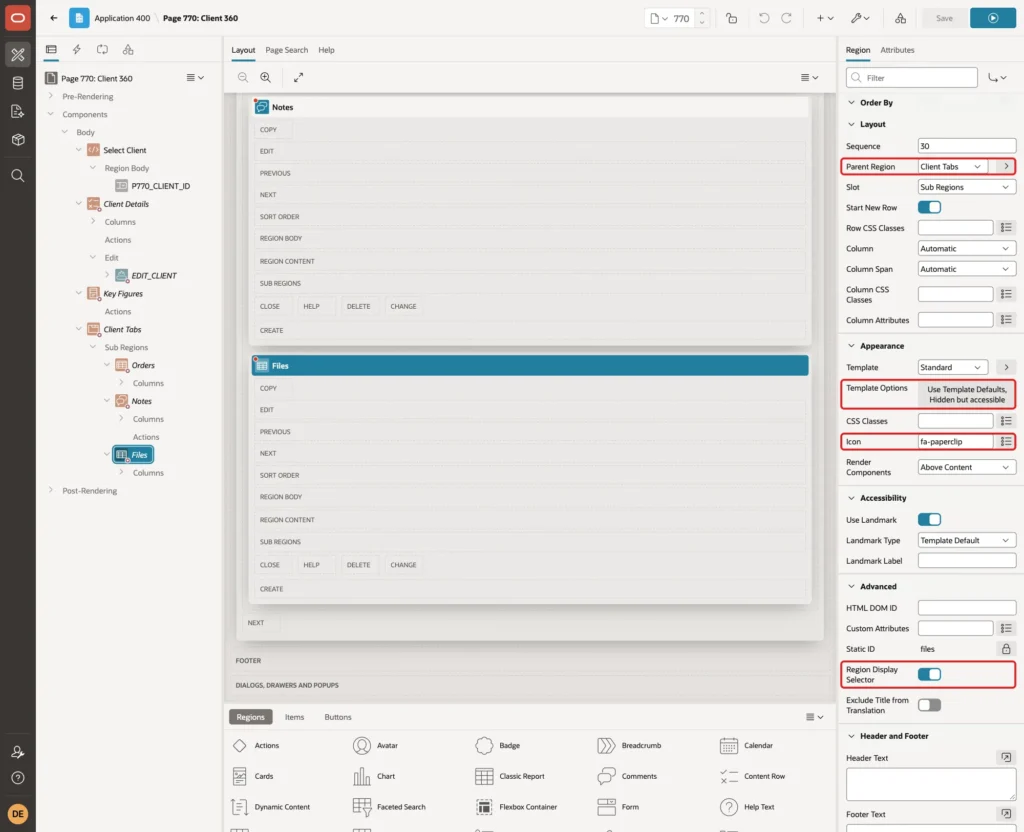Click the Sequence input field

(967, 146)
